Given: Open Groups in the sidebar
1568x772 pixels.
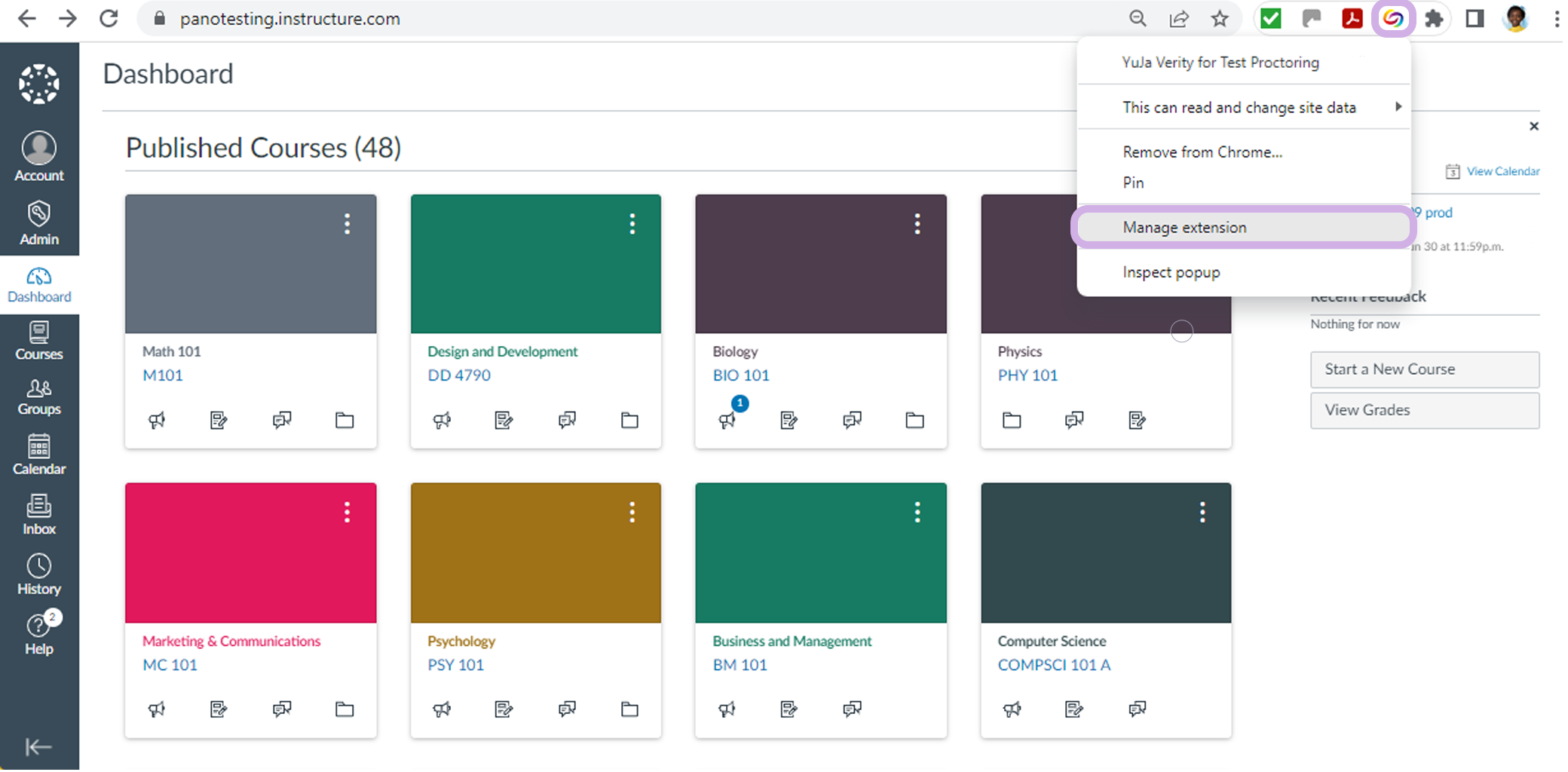Looking at the screenshot, I should (x=39, y=397).
